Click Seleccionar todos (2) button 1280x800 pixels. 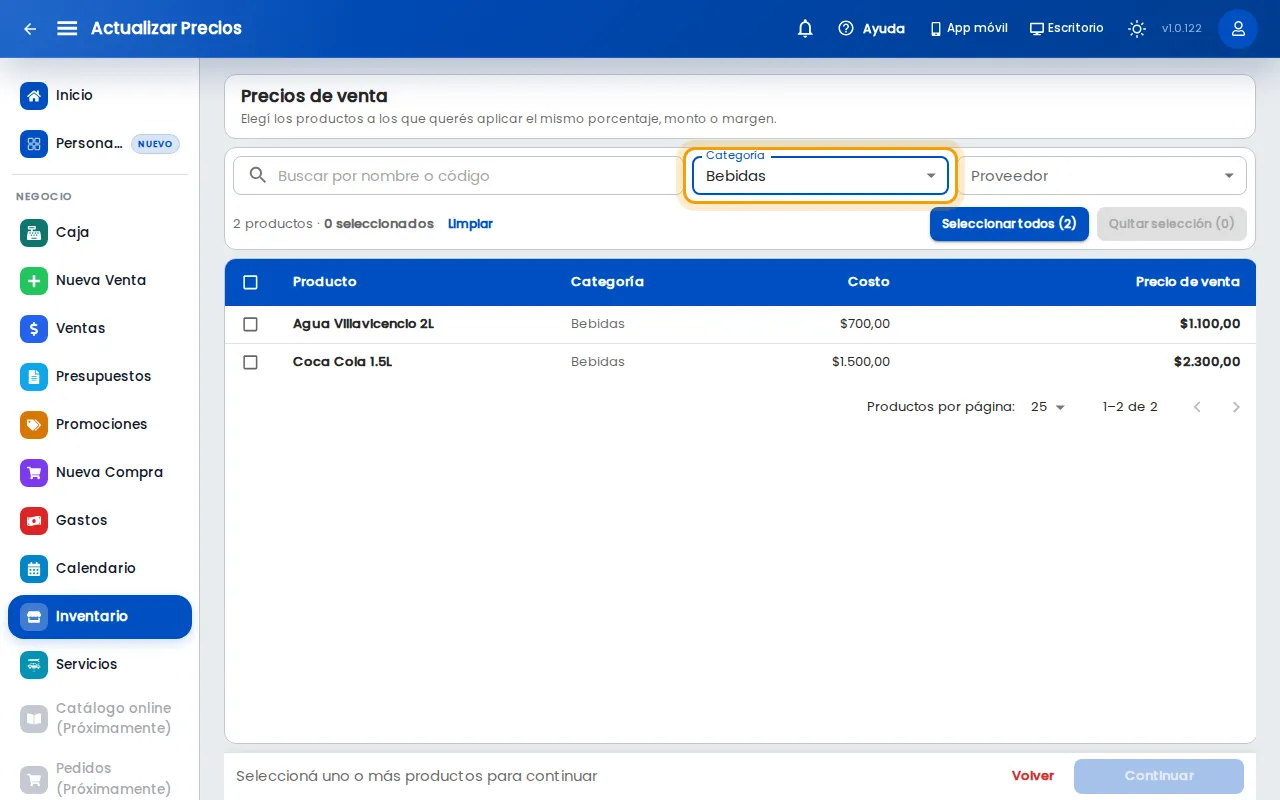1009,224
